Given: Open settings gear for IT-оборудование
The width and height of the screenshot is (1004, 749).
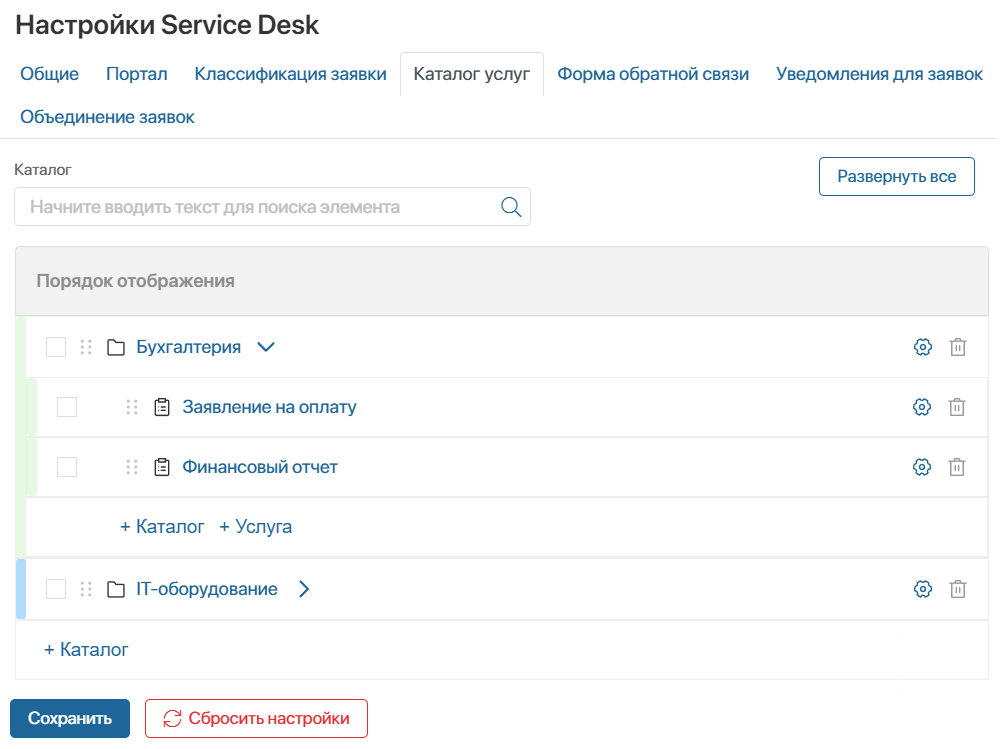Looking at the screenshot, I should coord(921,589).
